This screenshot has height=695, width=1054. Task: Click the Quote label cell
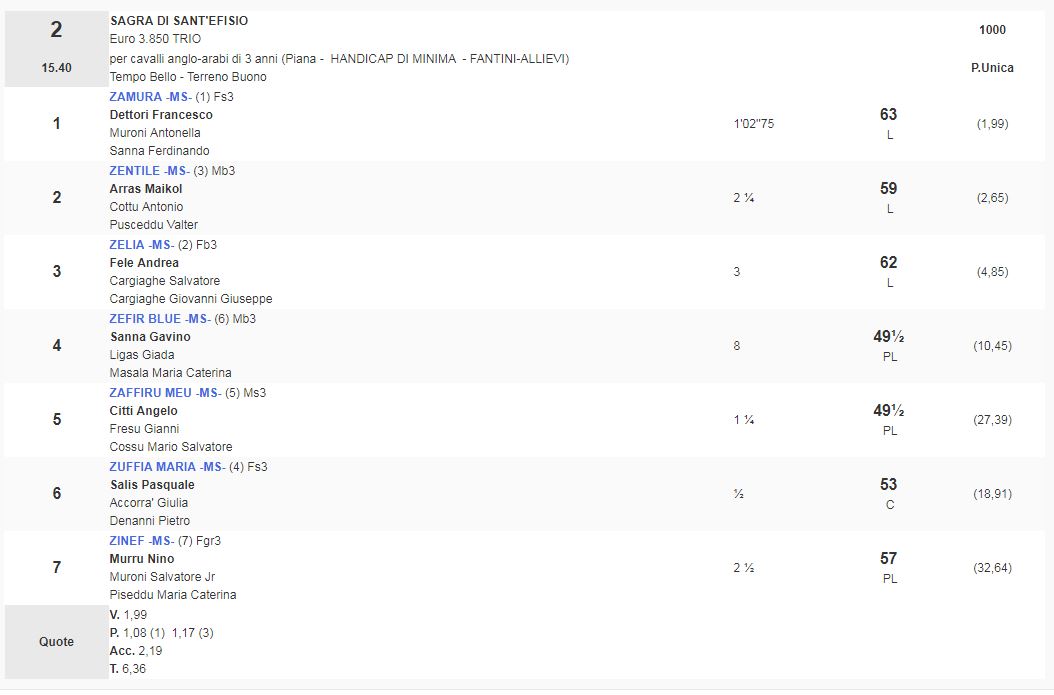[56, 642]
